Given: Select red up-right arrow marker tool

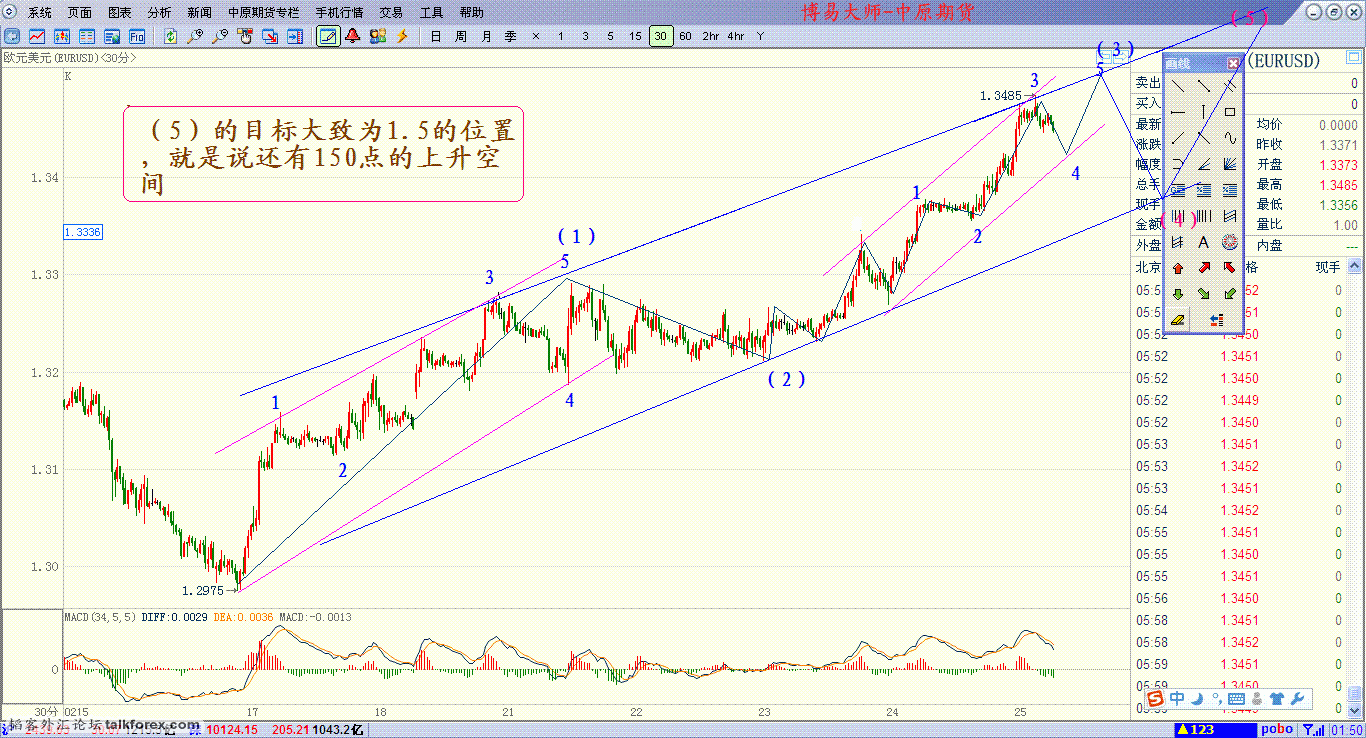Looking at the screenshot, I should tap(1204, 267).
